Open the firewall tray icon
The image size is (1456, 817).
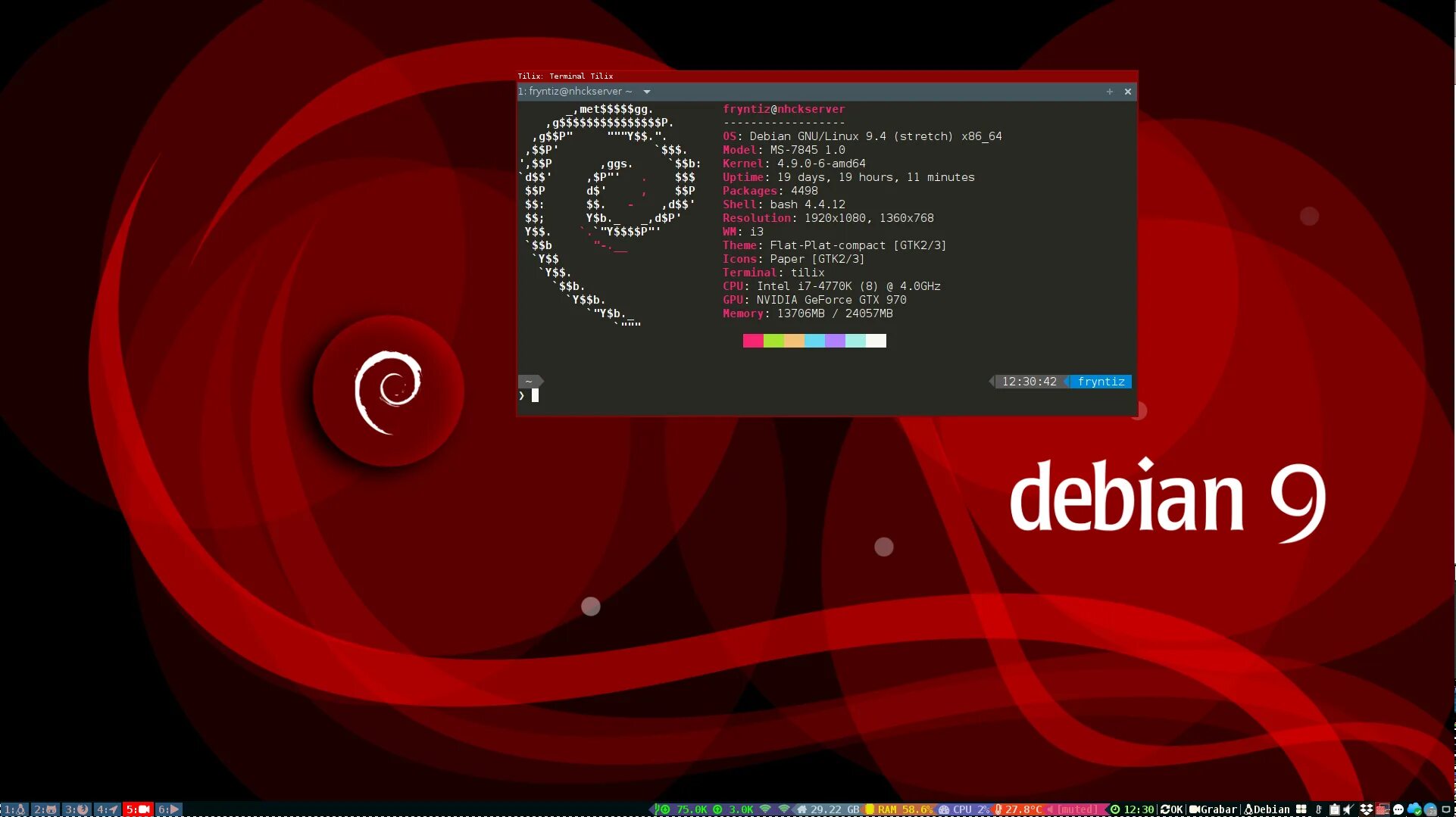pos(1383,809)
